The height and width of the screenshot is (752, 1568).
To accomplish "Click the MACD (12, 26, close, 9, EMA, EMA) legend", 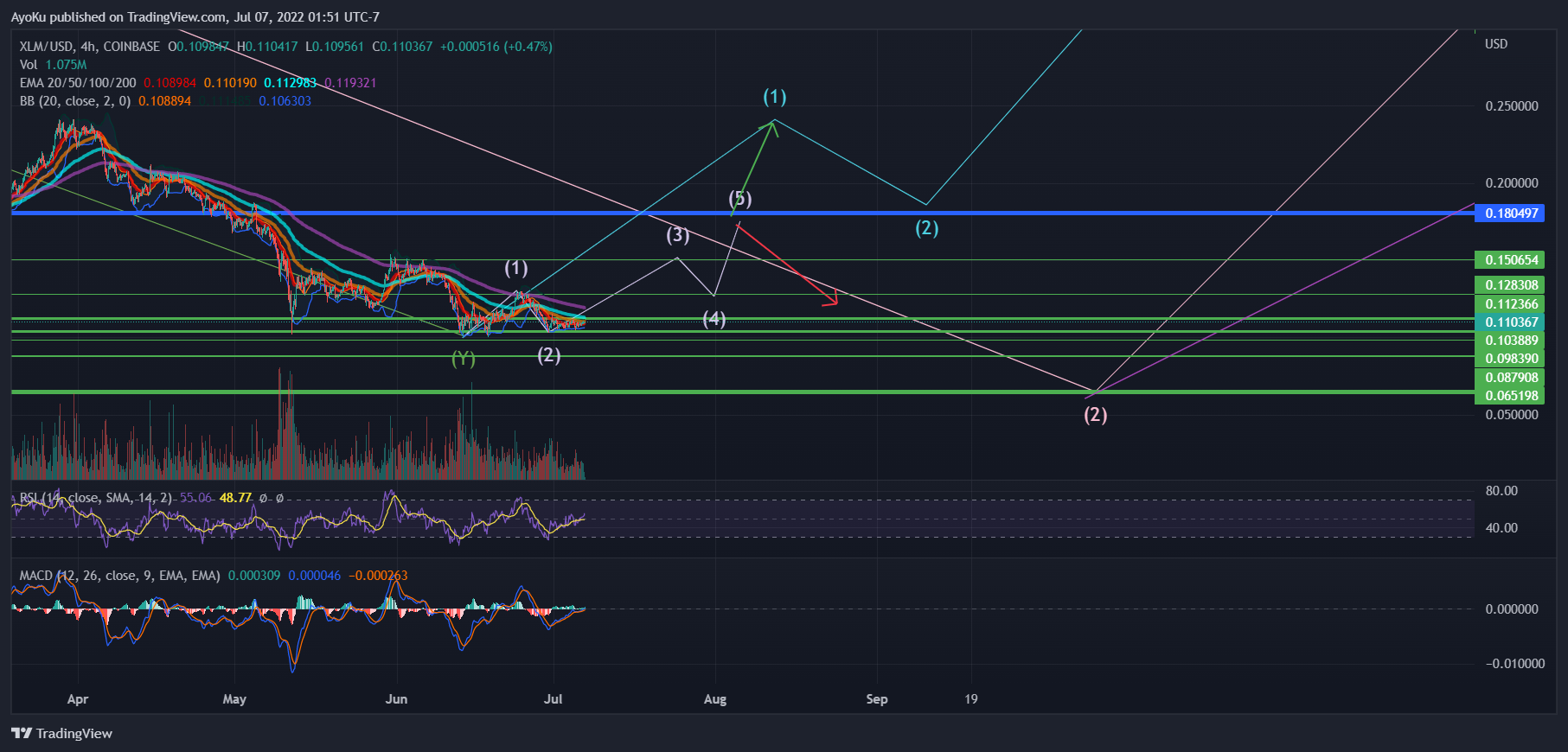I will [120, 576].
